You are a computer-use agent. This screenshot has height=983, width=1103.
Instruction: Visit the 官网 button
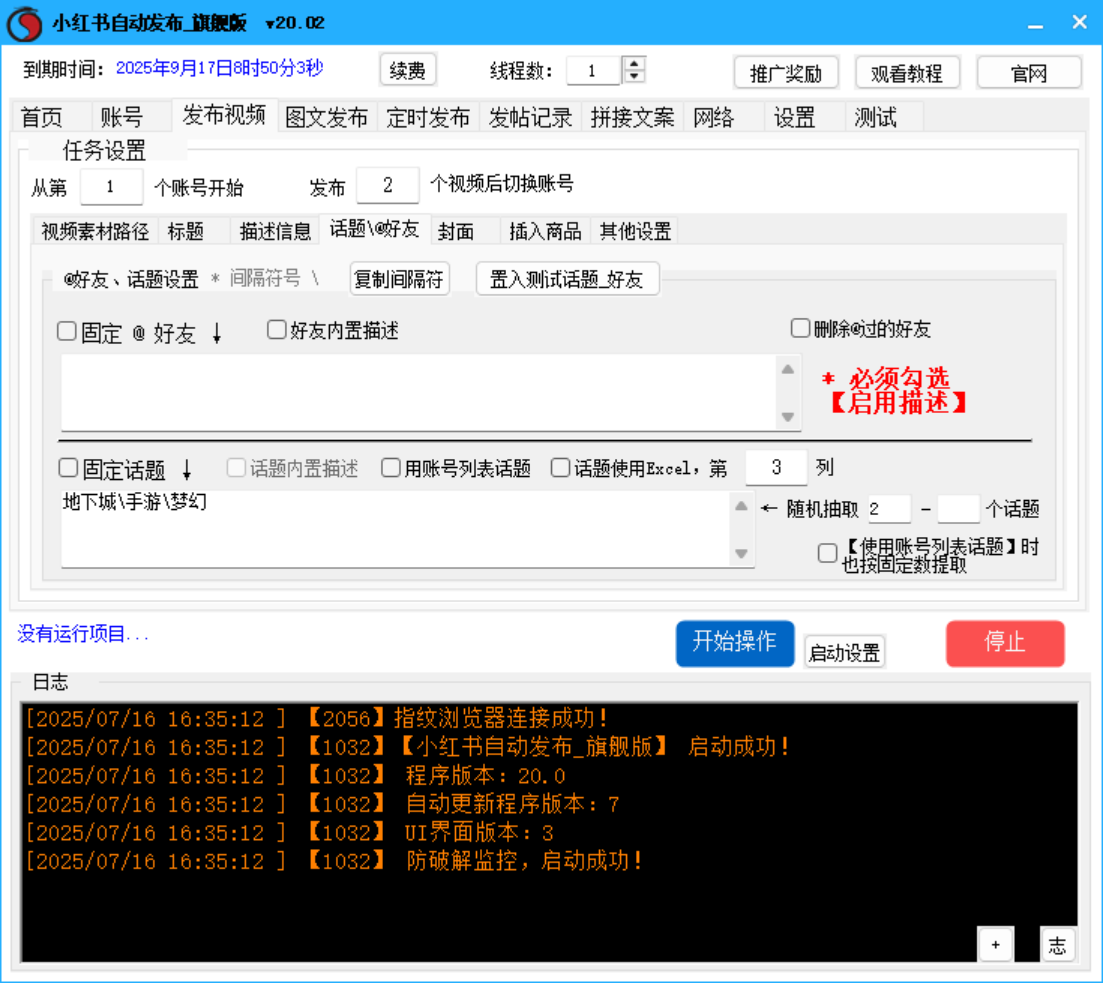coord(1028,73)
